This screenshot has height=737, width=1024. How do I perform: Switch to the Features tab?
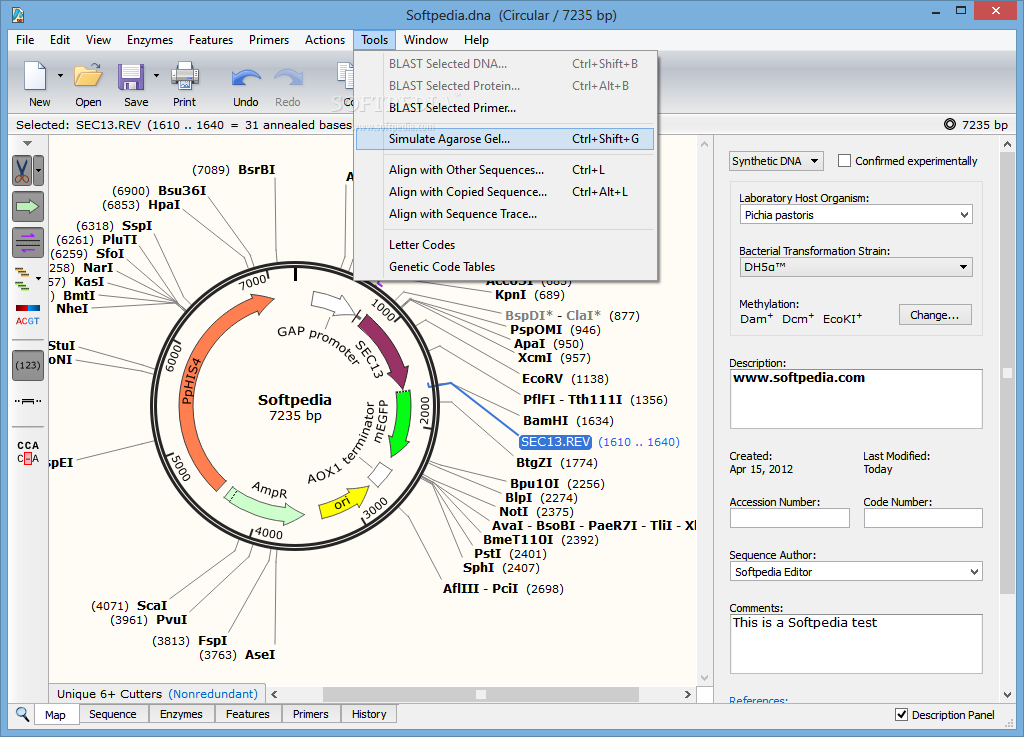click(248, 714)
